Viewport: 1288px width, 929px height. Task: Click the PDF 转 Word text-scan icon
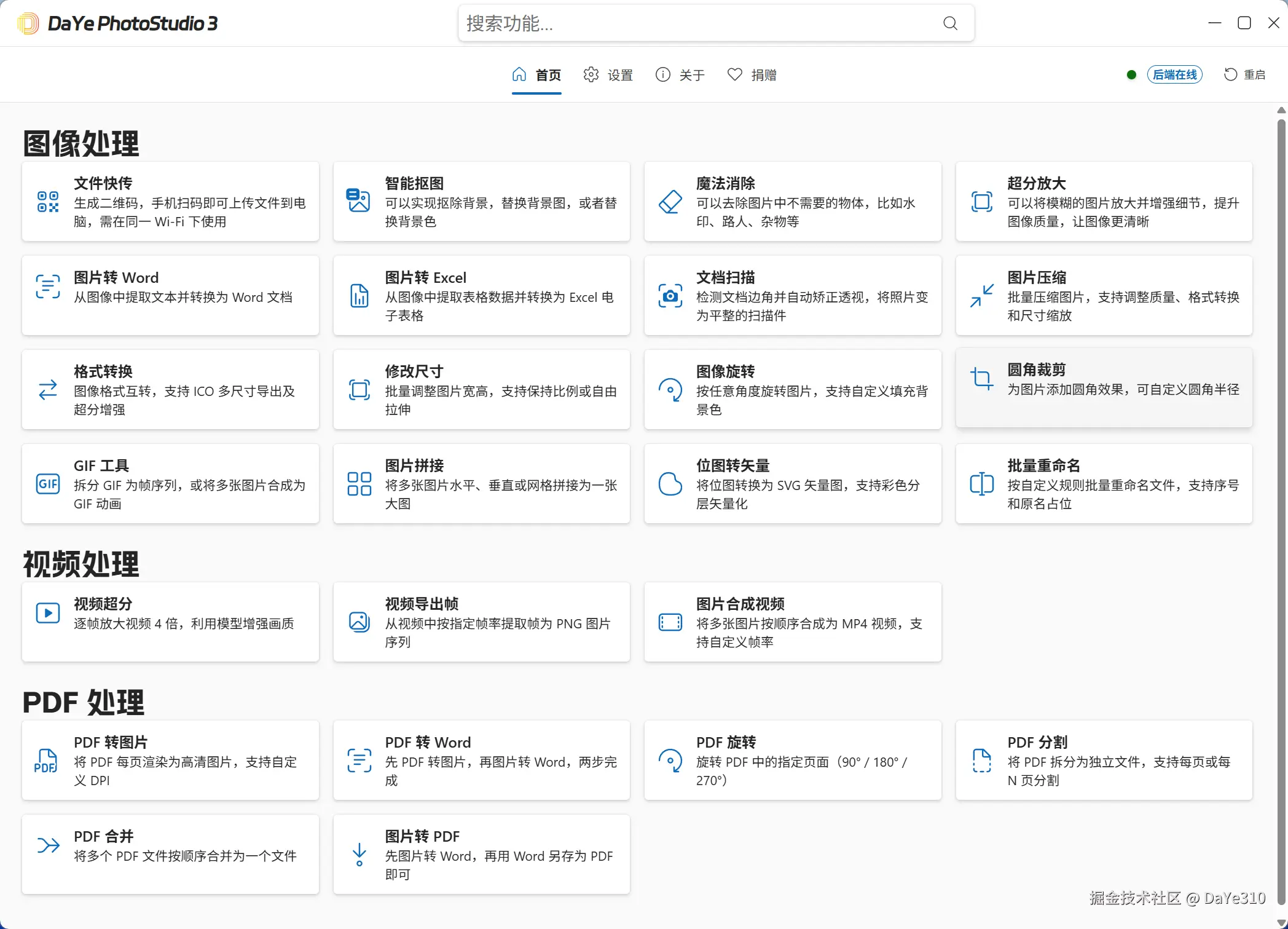(x=359, y=761)
